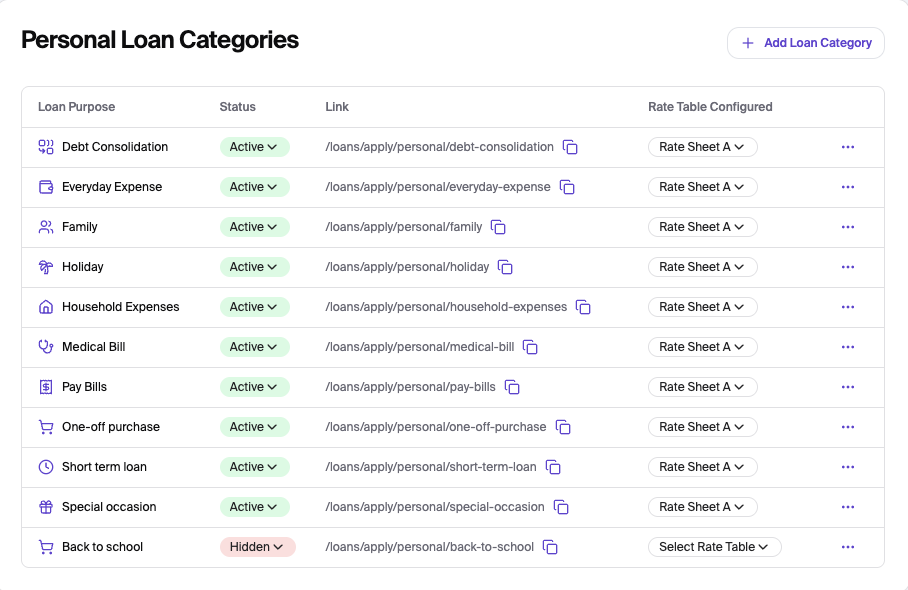Click the Add Loan Category button

(806, 43)
